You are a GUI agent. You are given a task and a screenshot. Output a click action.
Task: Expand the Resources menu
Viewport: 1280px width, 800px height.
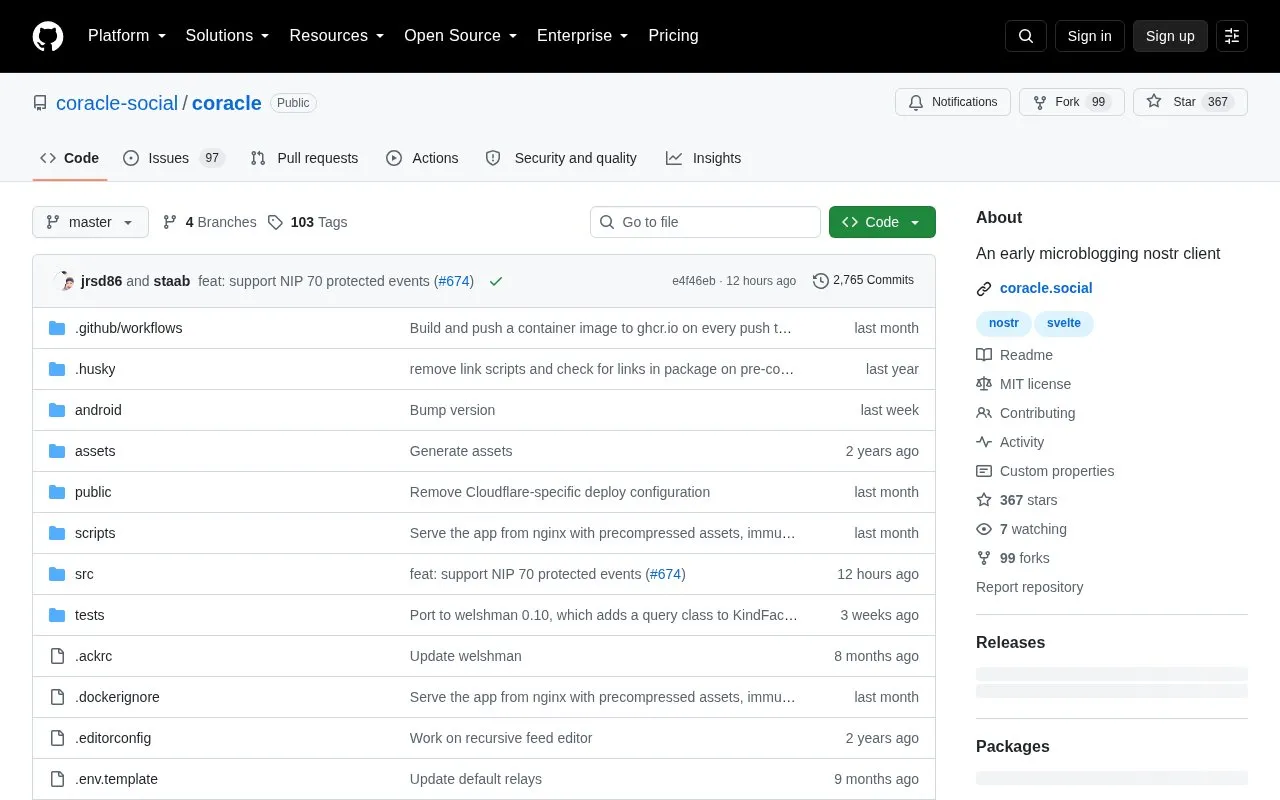pyautogui.click(x=337, y=36)
